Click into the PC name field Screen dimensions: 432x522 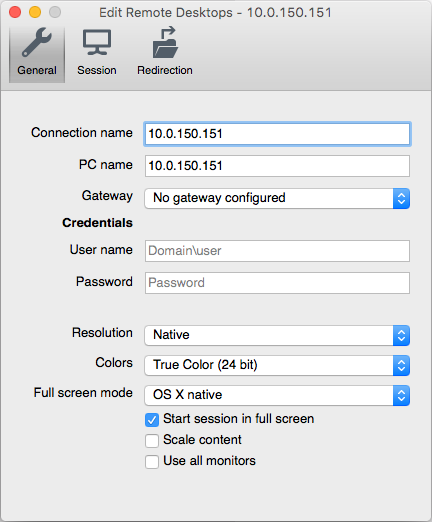[277, 166]
